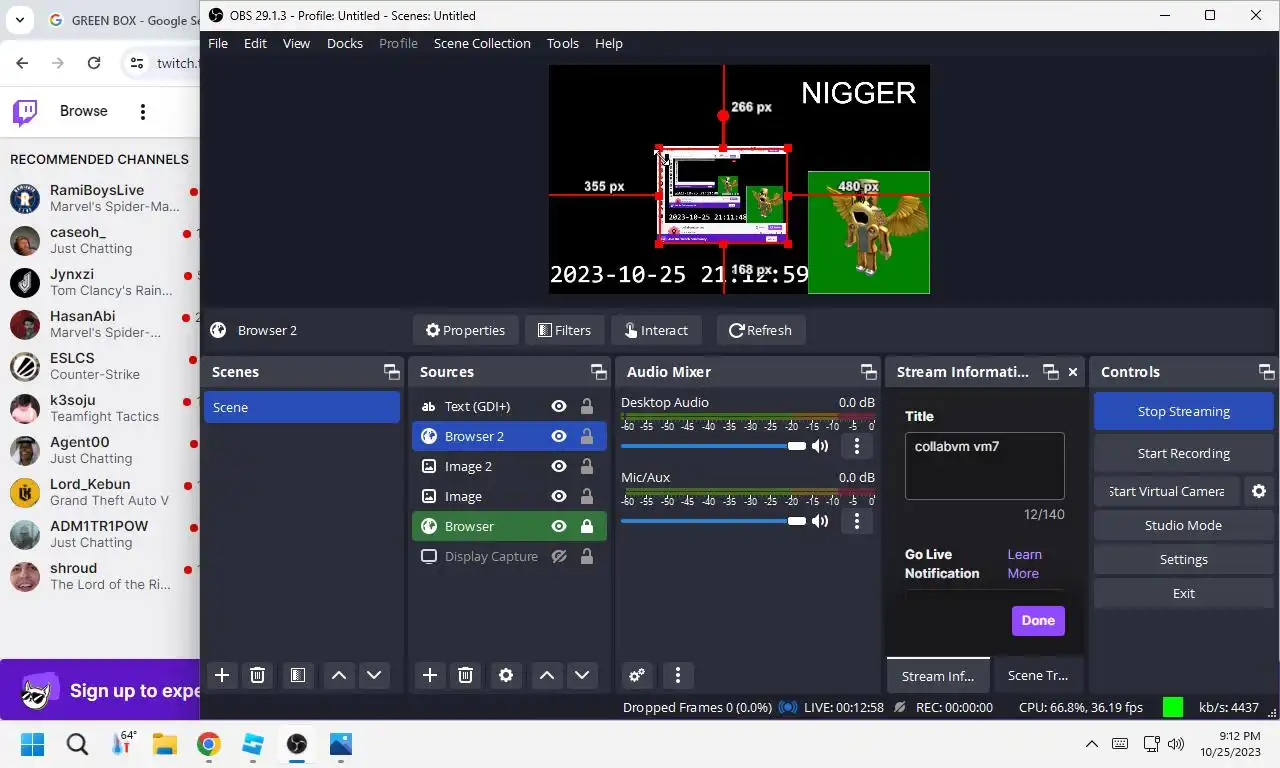Image resolution: width=1280 pixels, height=768 pixels.
Task: Lock the Browser 2 source
Action: click(587, 436)
